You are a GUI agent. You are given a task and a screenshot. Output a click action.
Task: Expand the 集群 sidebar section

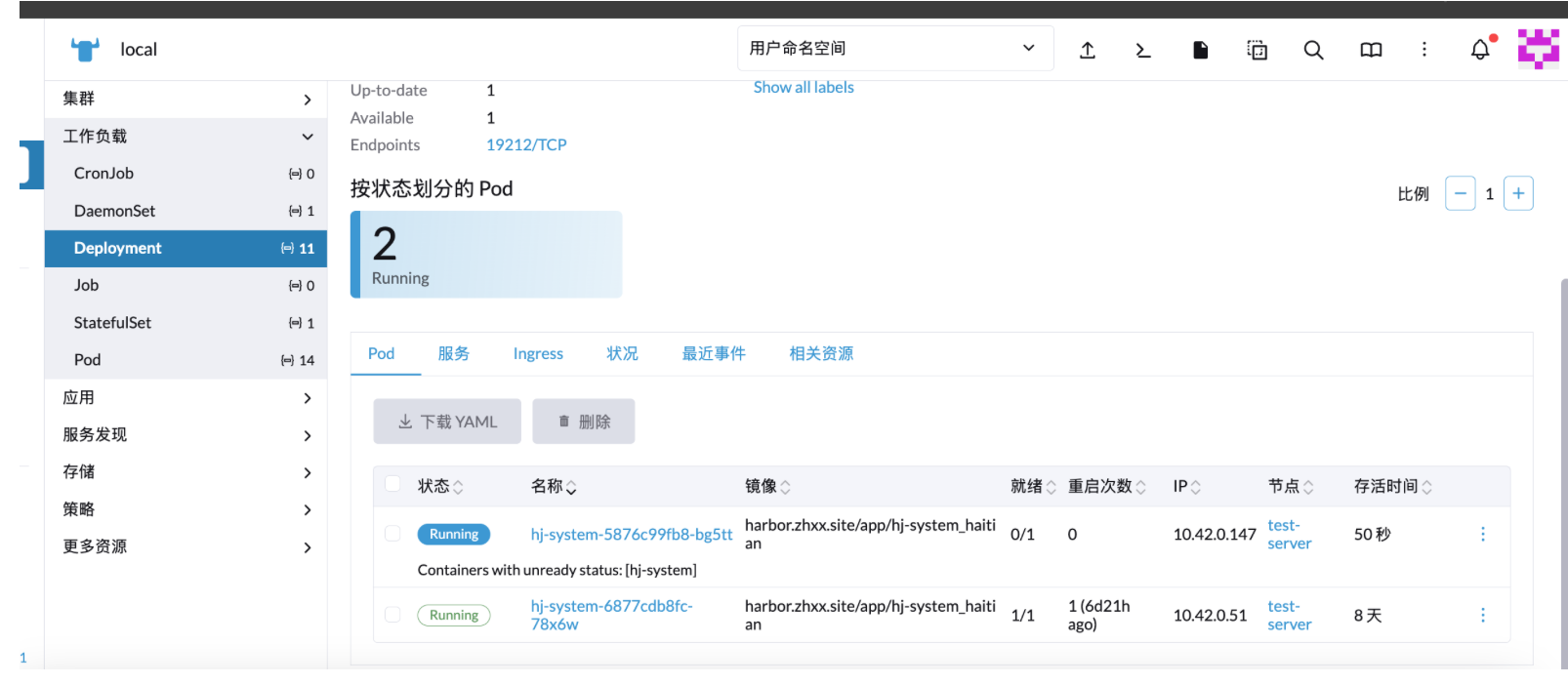(186, 99)
